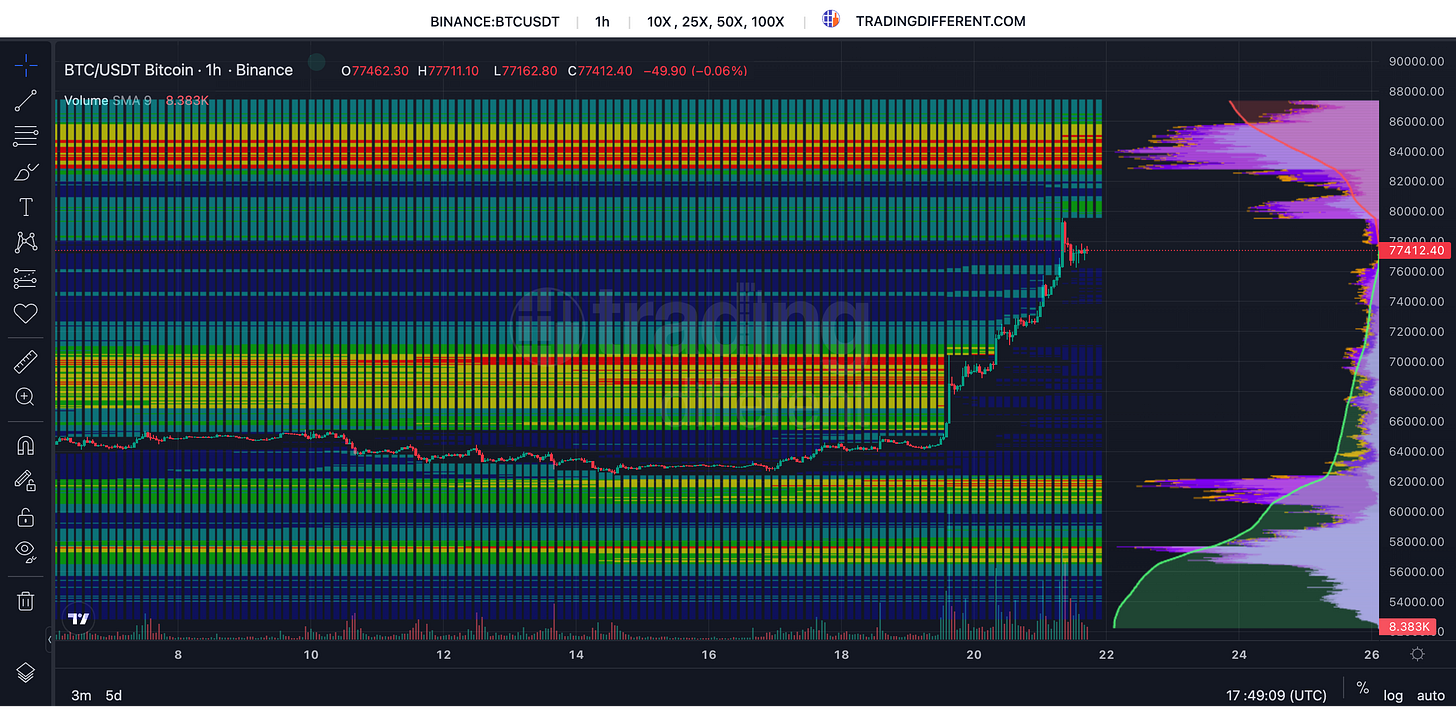Toggle magnet mode for drawings

(x=25, y=445)
